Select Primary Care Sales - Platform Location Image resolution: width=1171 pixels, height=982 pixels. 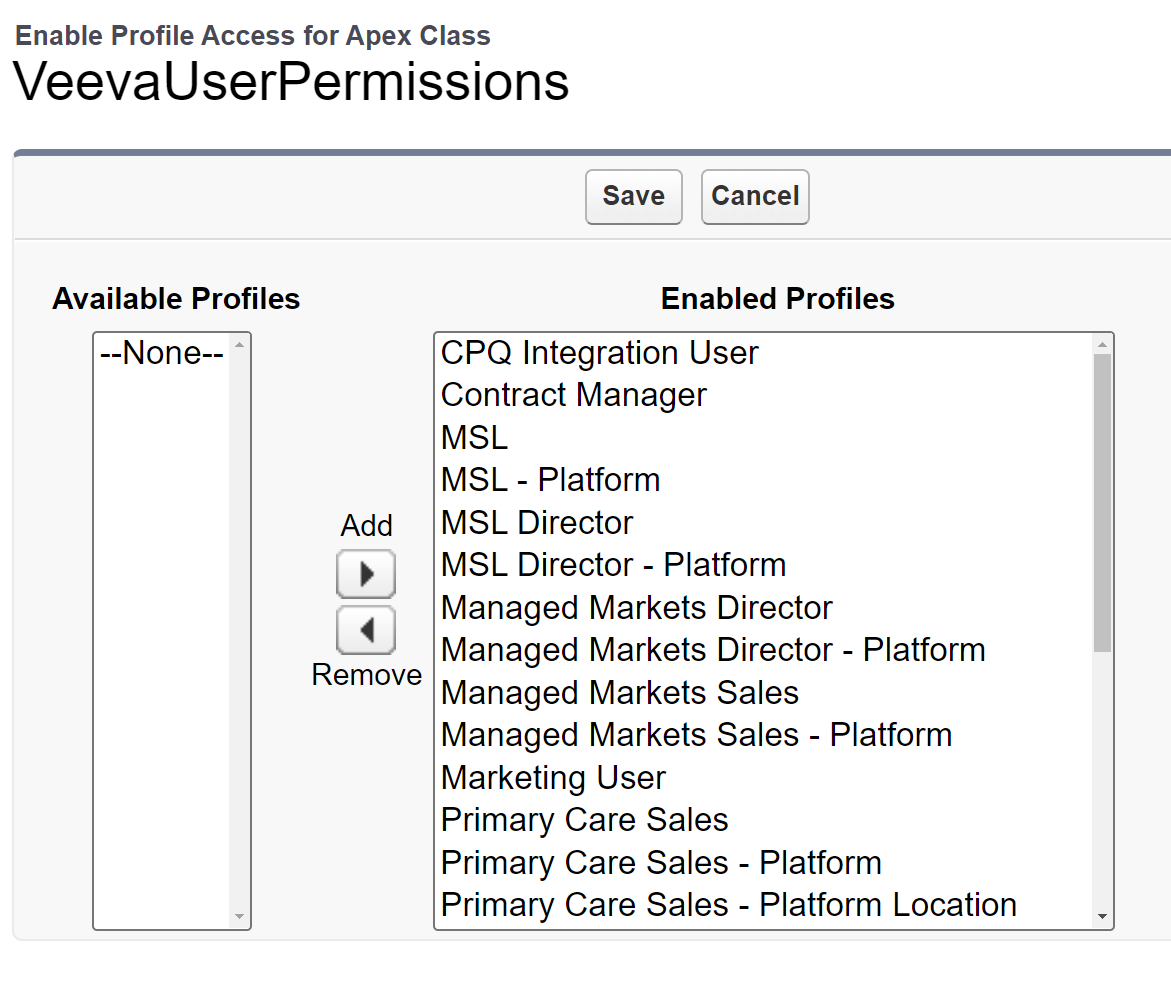tap(728, 905)
